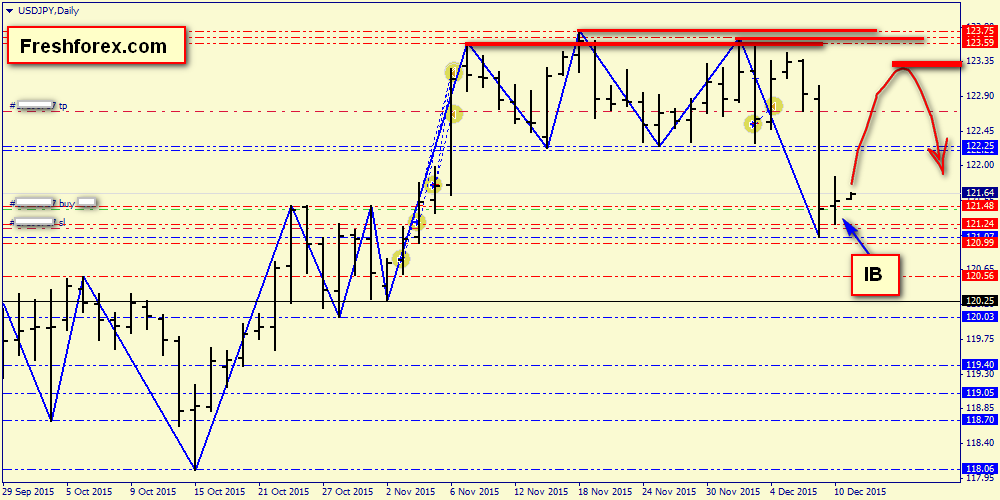Click the 121.48 red price label

tap(980, 205)
